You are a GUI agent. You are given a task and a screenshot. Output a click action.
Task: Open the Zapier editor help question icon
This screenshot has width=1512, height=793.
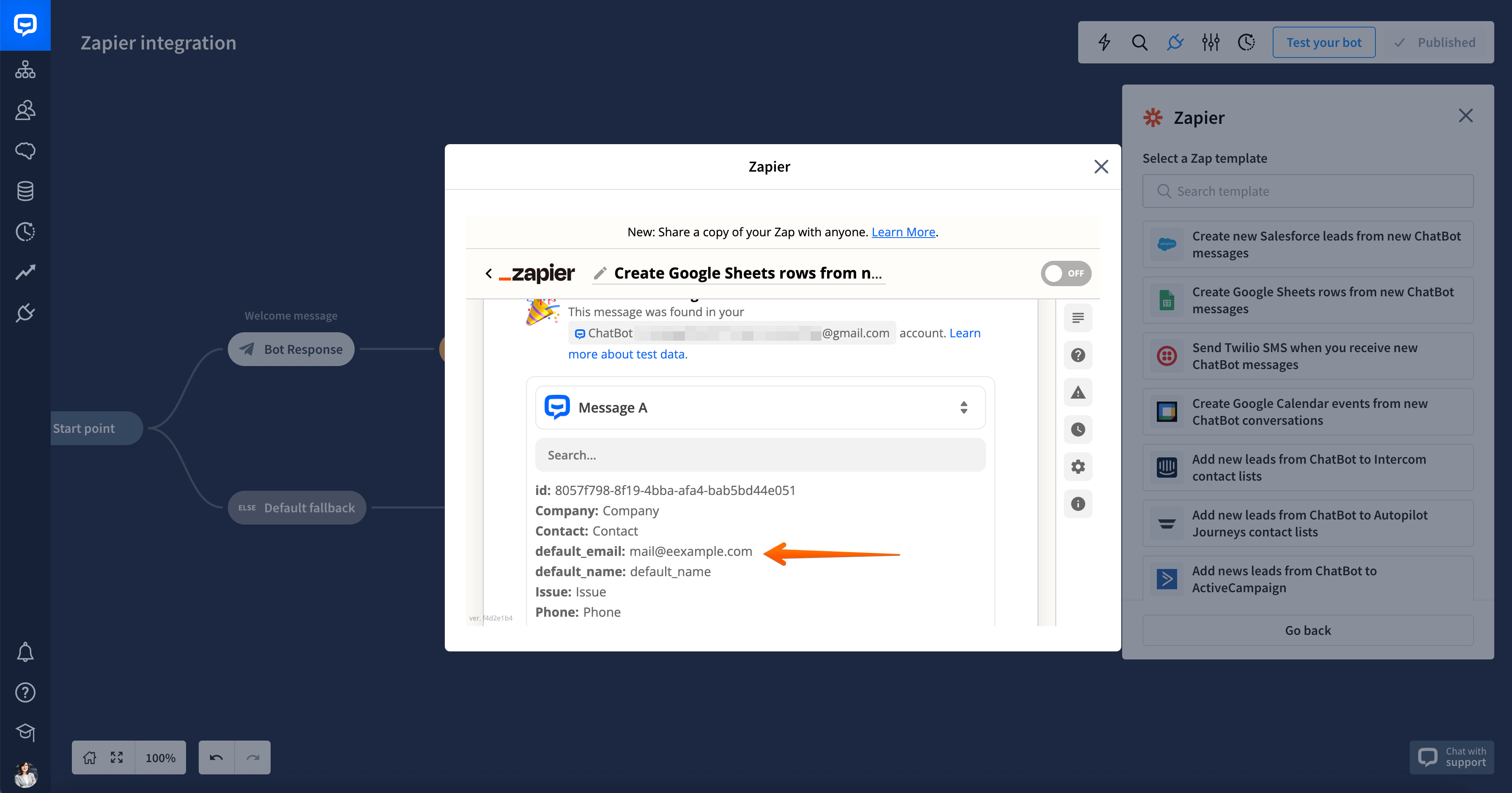[1078, 355]
